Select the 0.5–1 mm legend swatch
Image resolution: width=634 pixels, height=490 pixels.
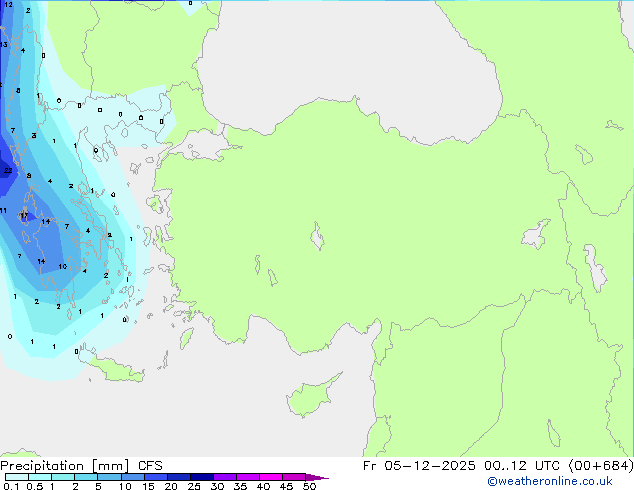(40, 477)
